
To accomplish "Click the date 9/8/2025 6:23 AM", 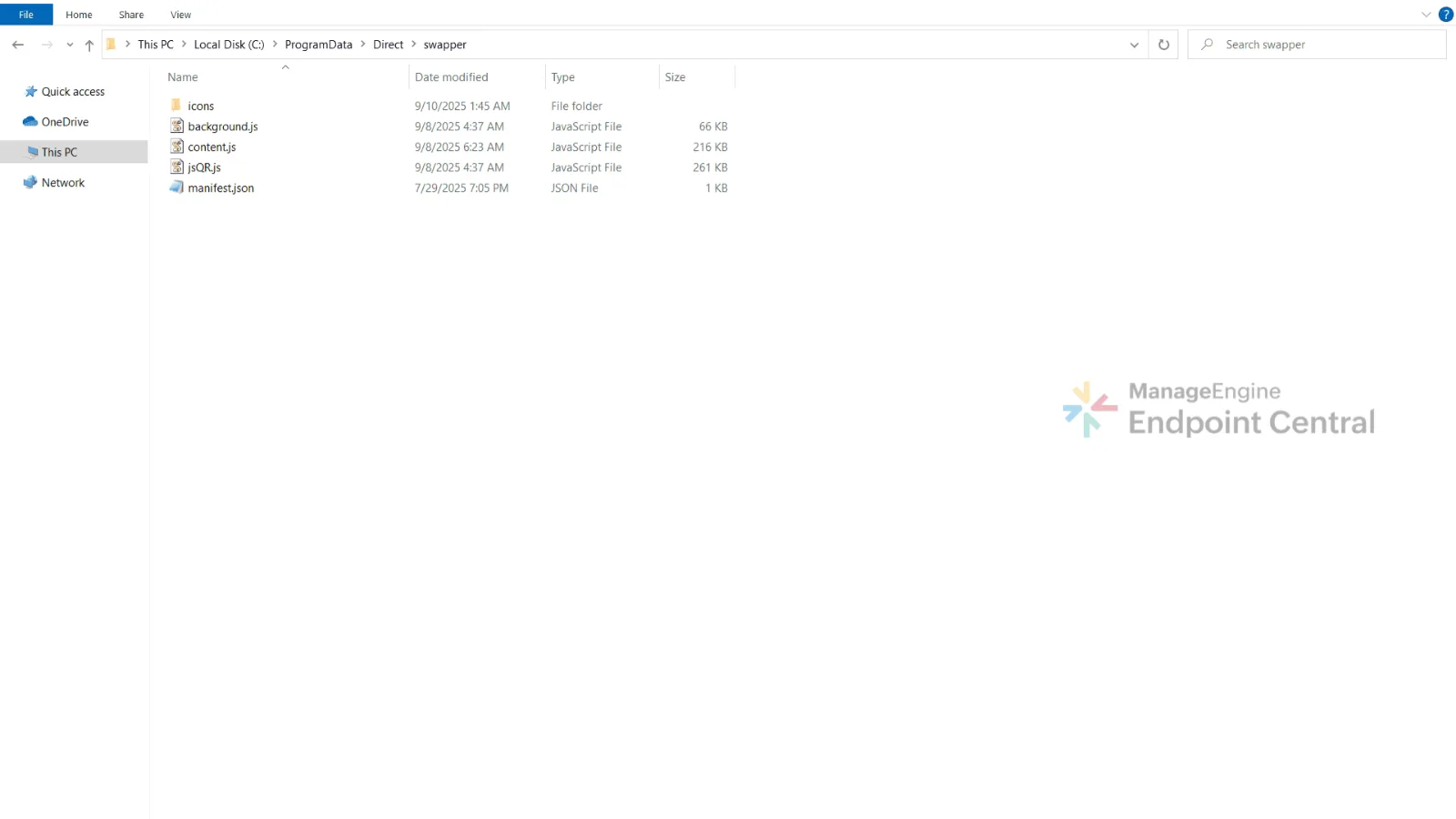I will coord(460,147).
